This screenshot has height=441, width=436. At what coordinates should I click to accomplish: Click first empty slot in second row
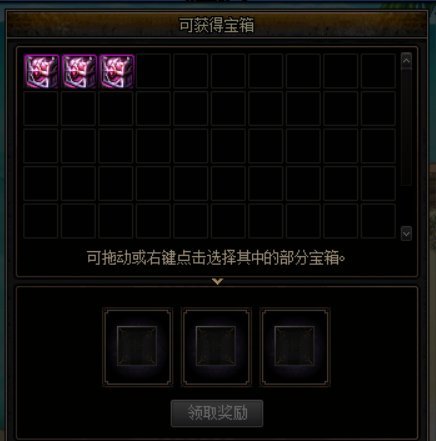(41, 109)
